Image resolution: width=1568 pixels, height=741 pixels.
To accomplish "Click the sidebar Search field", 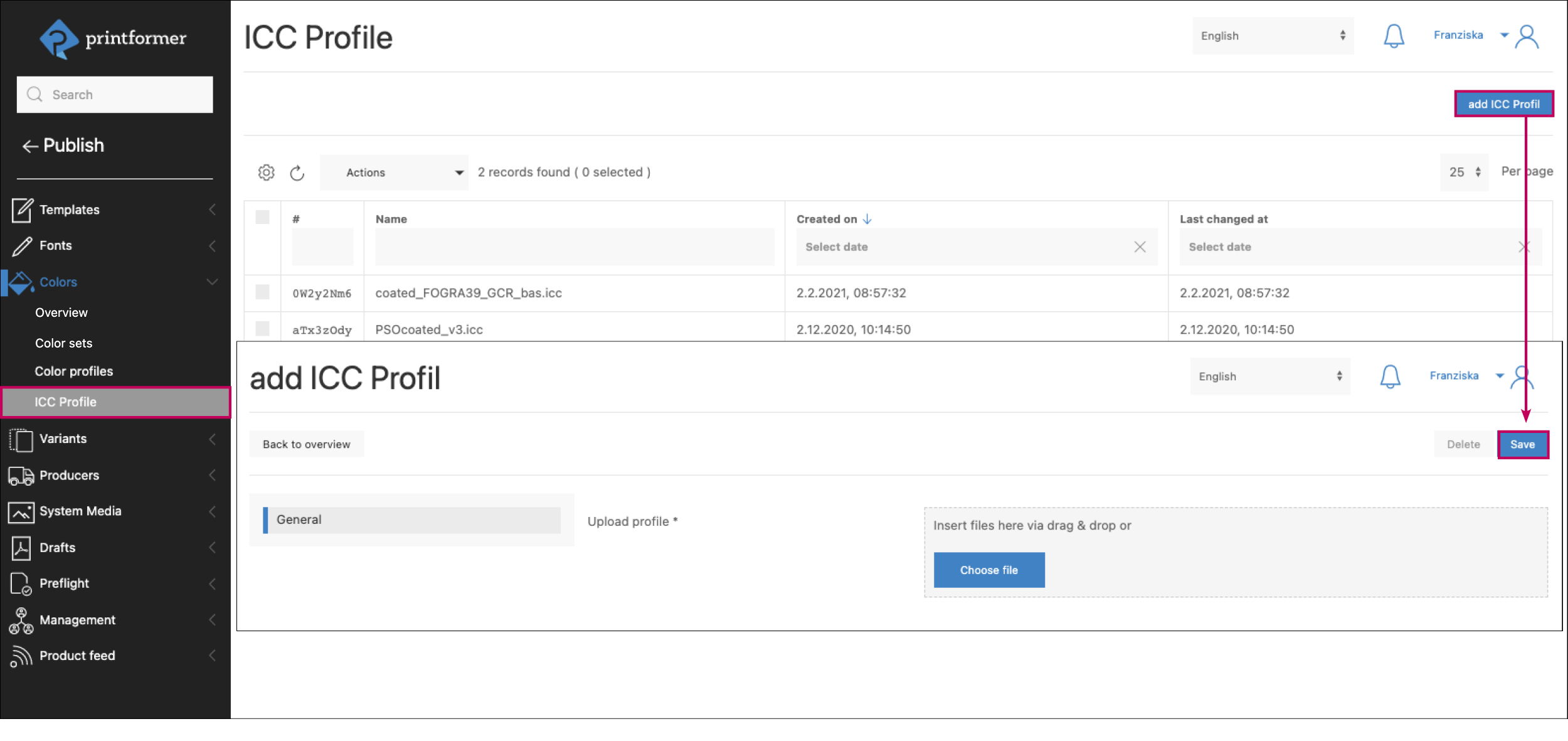I will point(115,95).
